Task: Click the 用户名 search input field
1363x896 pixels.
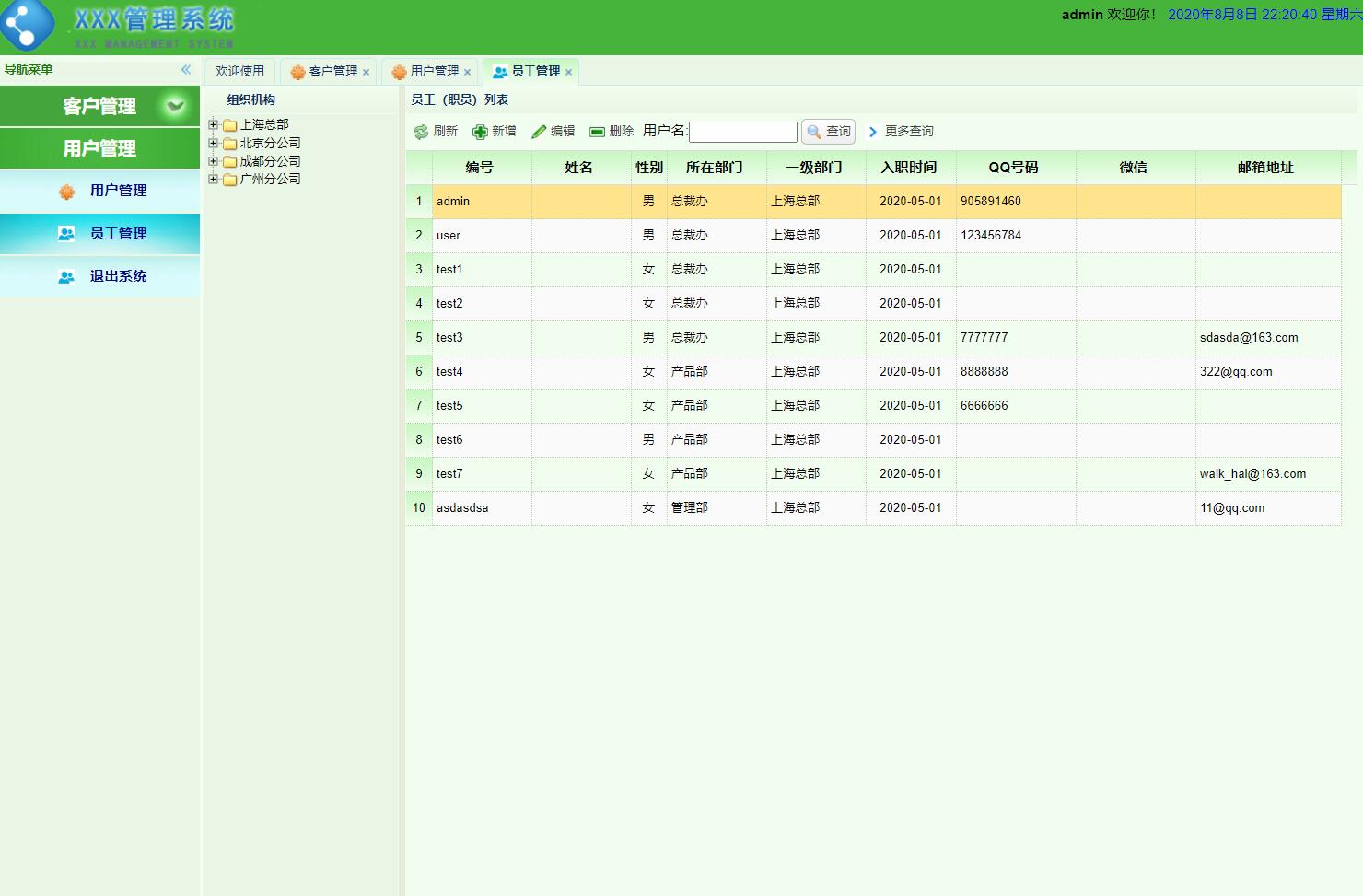Action: tap(742, 133)
